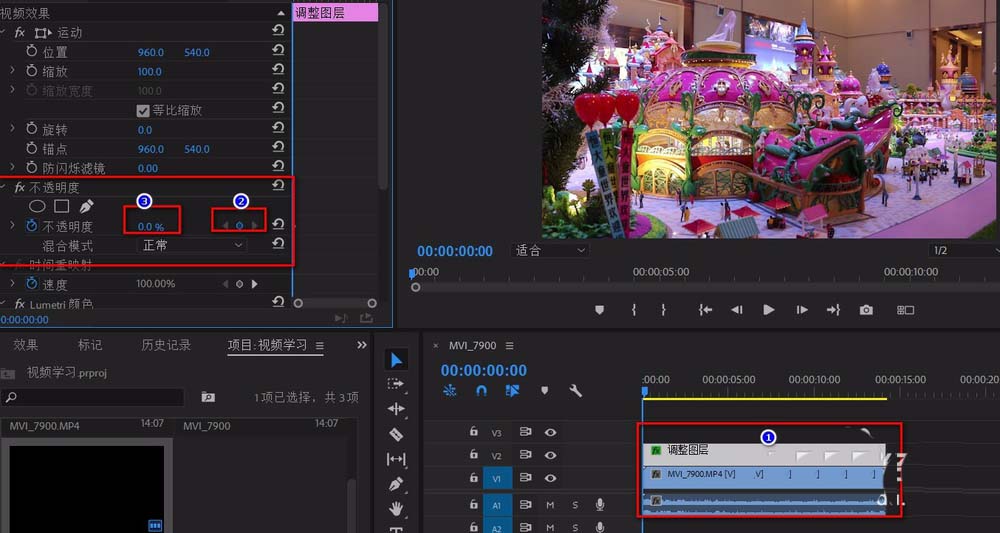The height and width of the screenshot is (533, 1000).
Task: Lock track V2
Action: (473, 455)
